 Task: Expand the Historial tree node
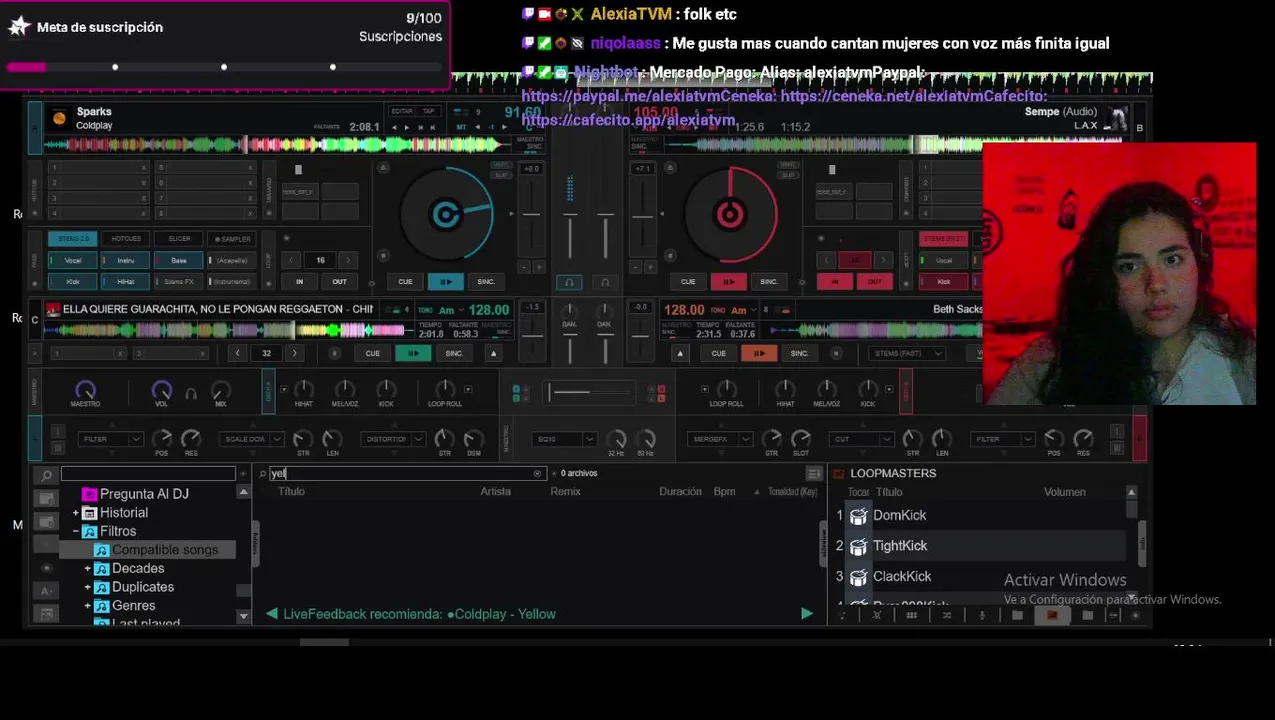[x=75, y=513]
